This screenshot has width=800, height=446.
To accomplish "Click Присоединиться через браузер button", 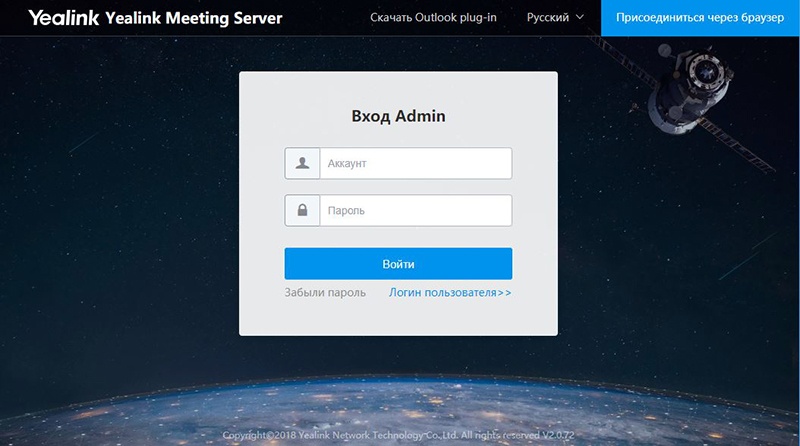I will click(x=700, y=18).
